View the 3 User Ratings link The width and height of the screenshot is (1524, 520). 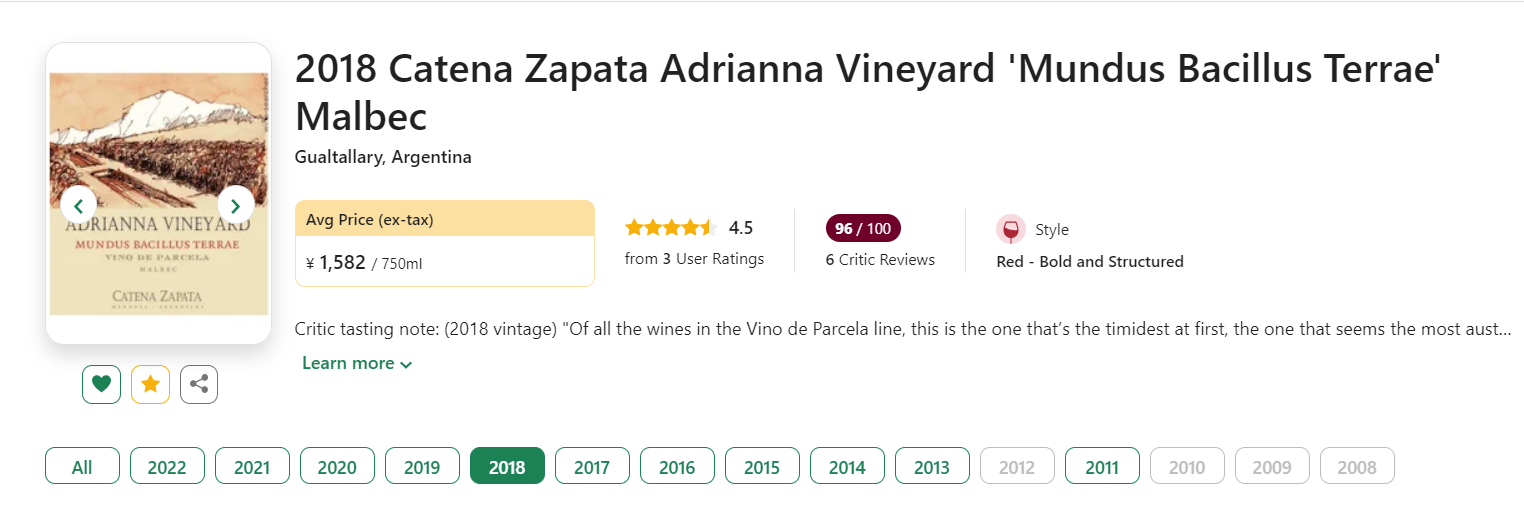tap(694, 259)
